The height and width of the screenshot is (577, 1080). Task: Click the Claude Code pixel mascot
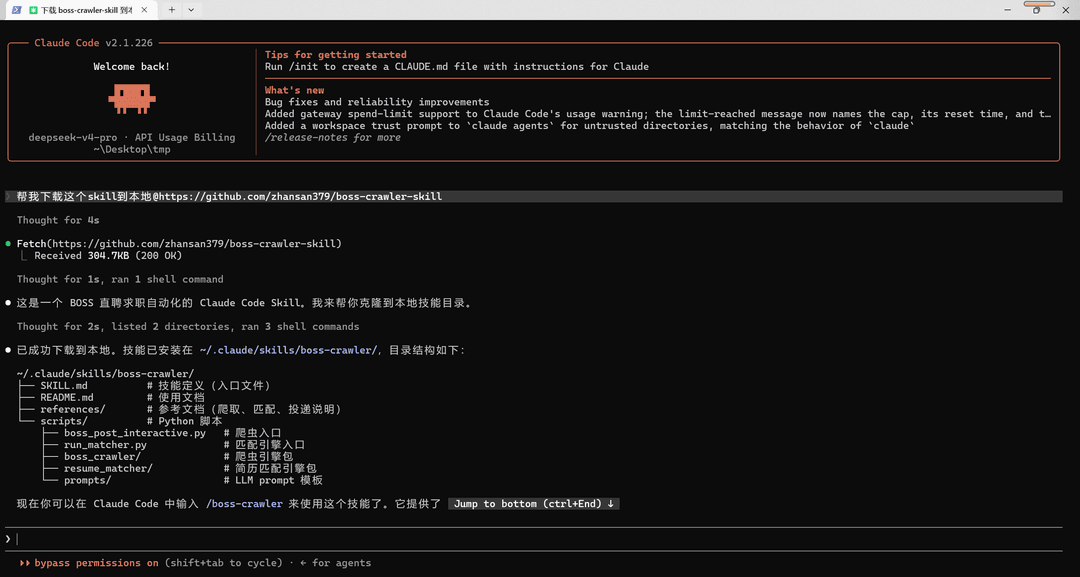(x=132, y=99)
